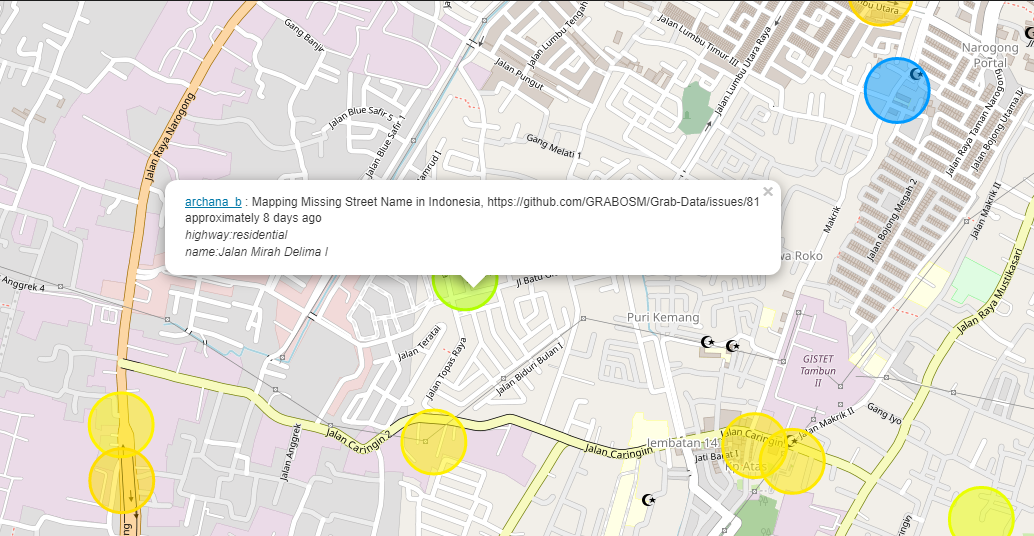The image size is (1034, 536).
Task: Click the Jalan Raya Taman Narogong label
Action: point(974,123)
